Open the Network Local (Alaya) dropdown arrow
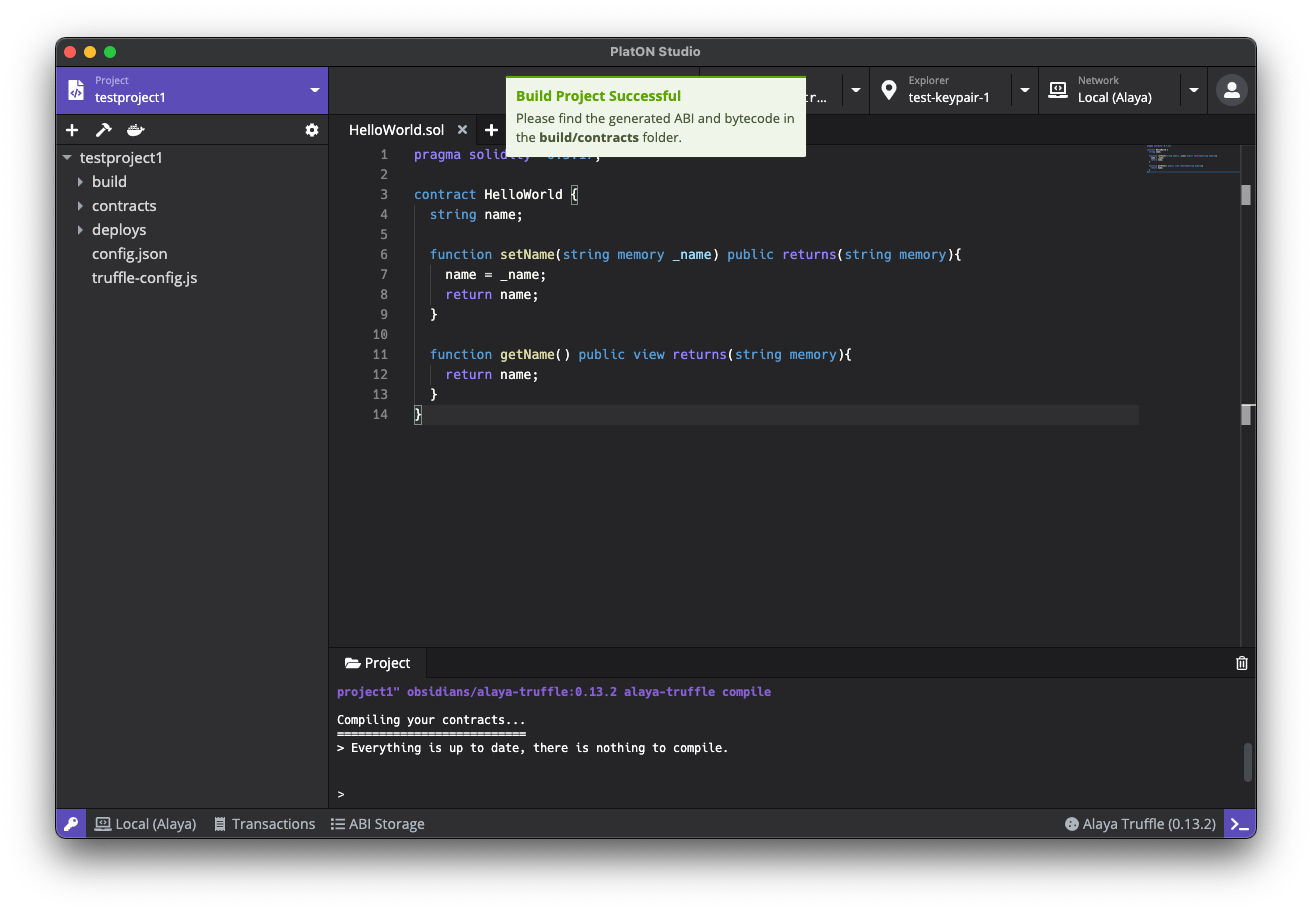Viewport: 1312px width, 912px height. coord(1194,90)
